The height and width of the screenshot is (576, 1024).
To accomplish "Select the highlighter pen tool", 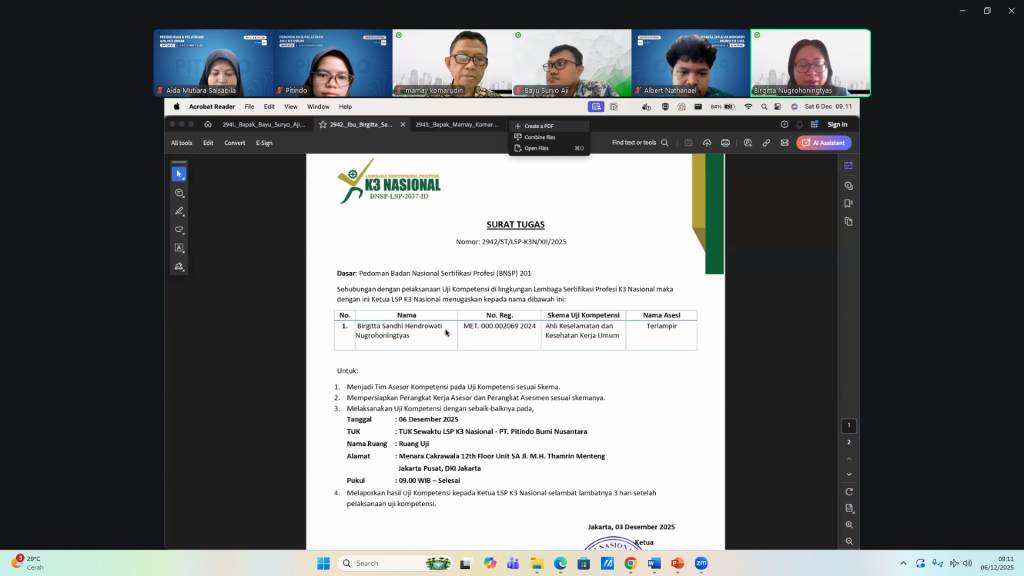I will (179, 212).
